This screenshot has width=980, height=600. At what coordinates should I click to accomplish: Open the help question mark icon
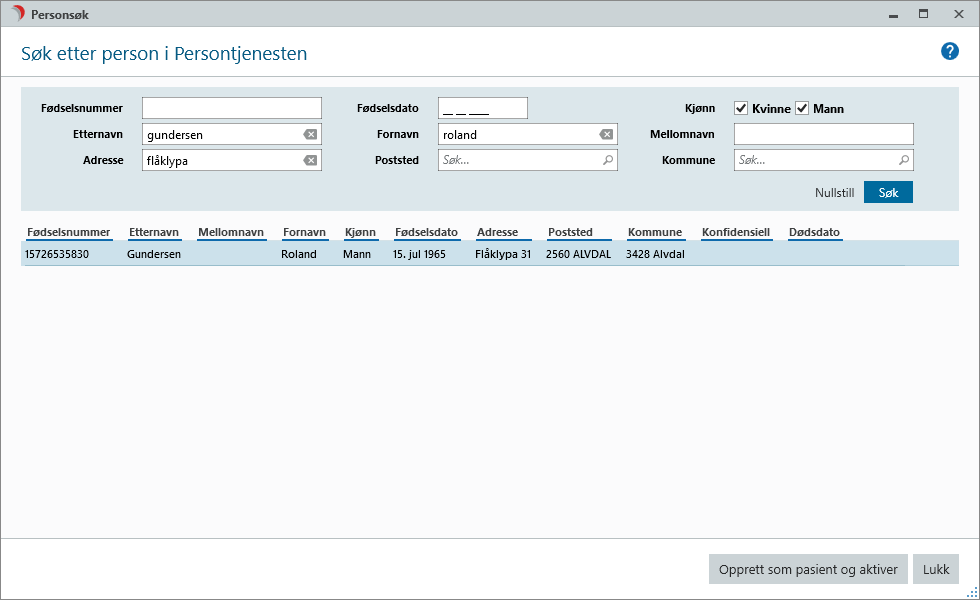coord(949,52)
